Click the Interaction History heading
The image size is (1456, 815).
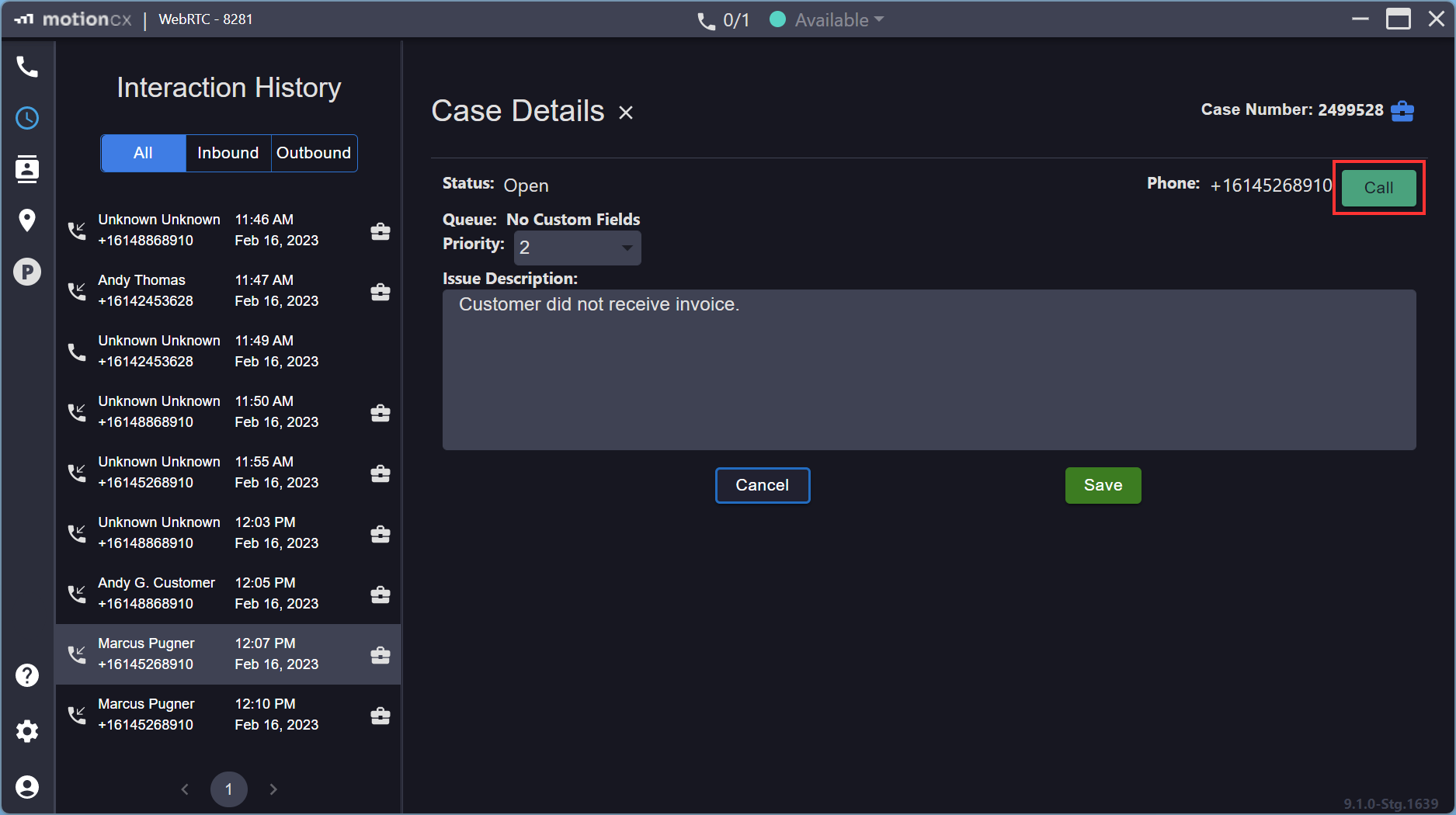click(229, 88)
